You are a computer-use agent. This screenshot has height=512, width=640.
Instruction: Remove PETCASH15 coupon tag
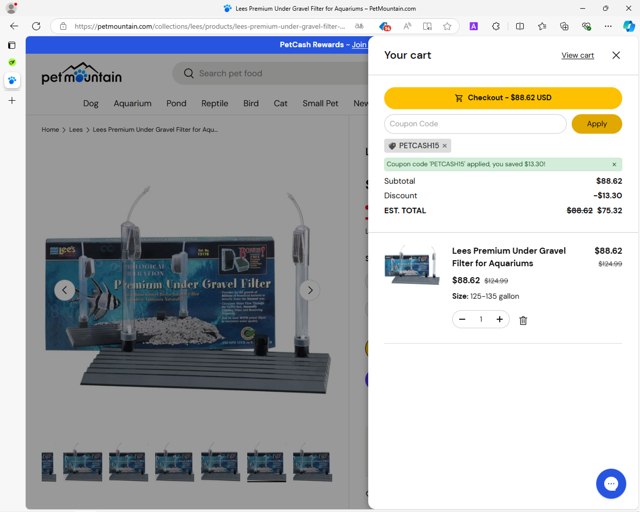click(444, 146)
